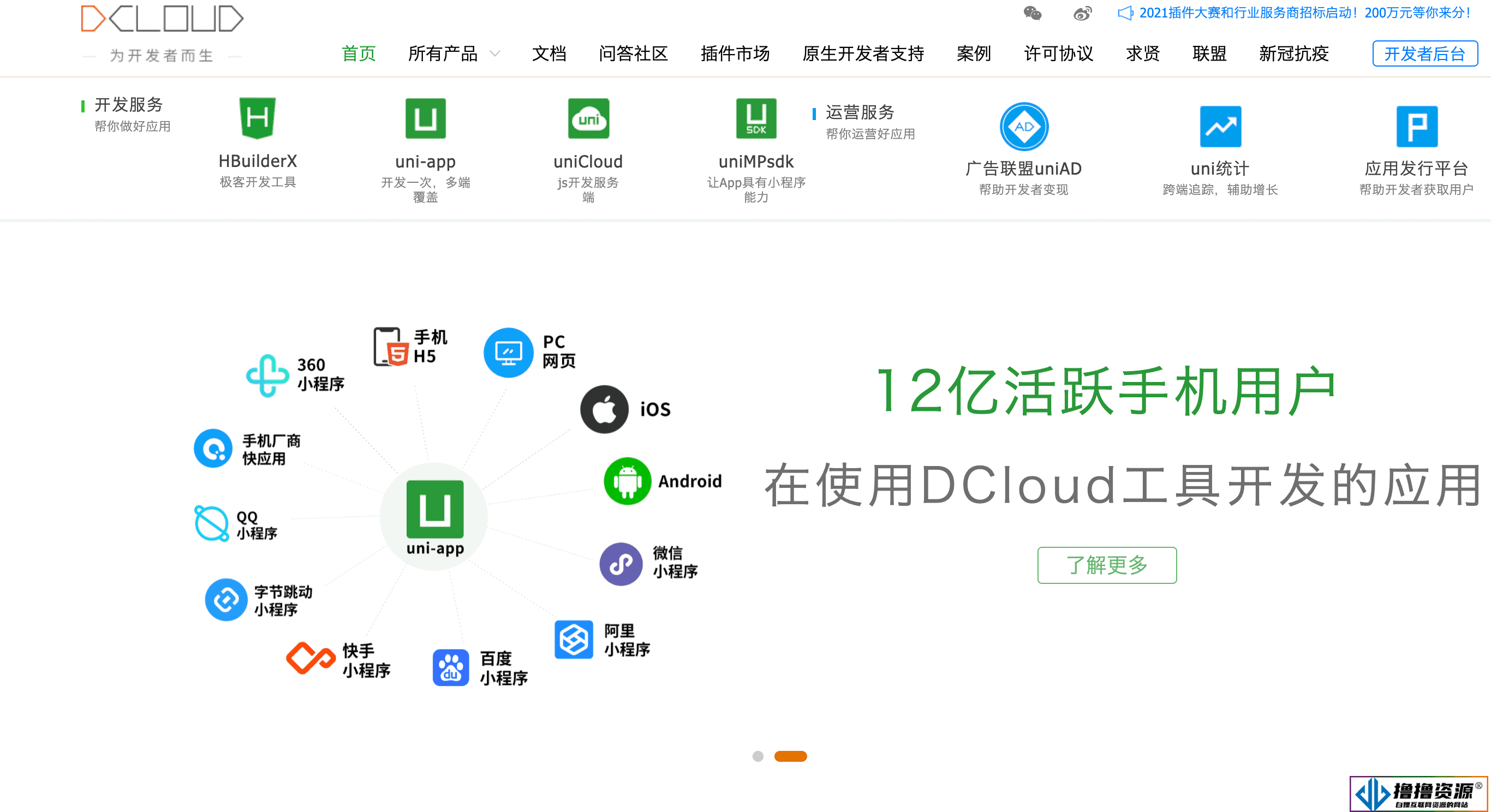Click the 阿里小程序 icon
The width and height of the screenshot is (1491, 812).
pos(574,640)
